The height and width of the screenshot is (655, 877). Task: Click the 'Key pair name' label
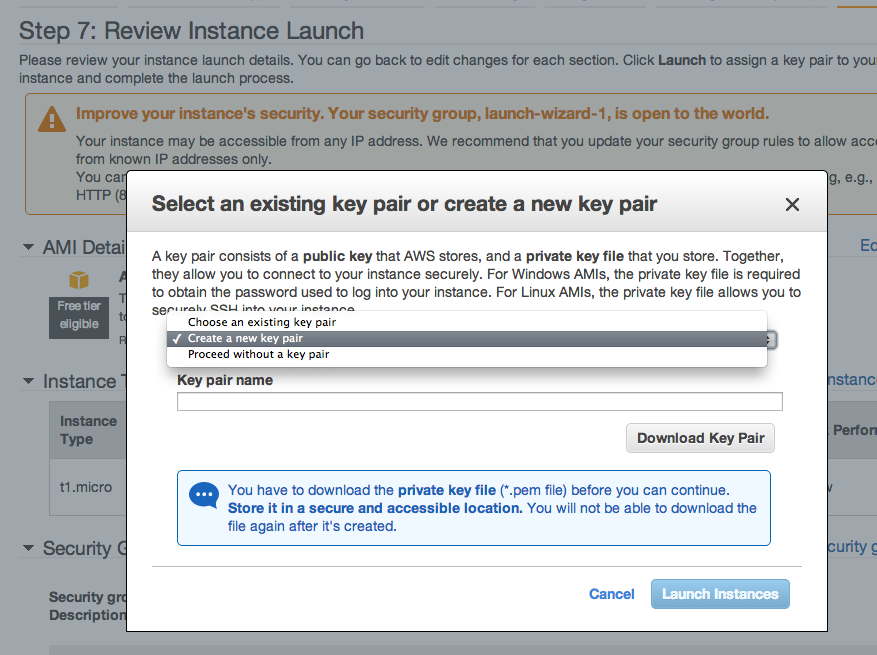pos(225,380)
